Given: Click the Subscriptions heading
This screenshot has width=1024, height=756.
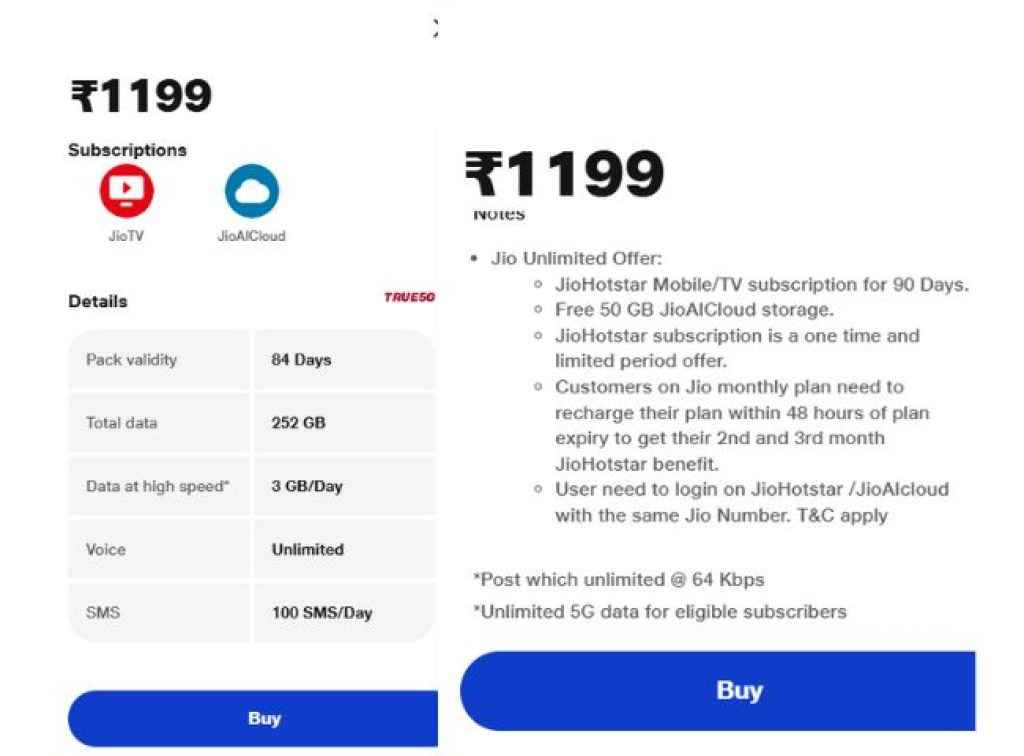Looking at the screenshot, I should click(x=127, y=149).
